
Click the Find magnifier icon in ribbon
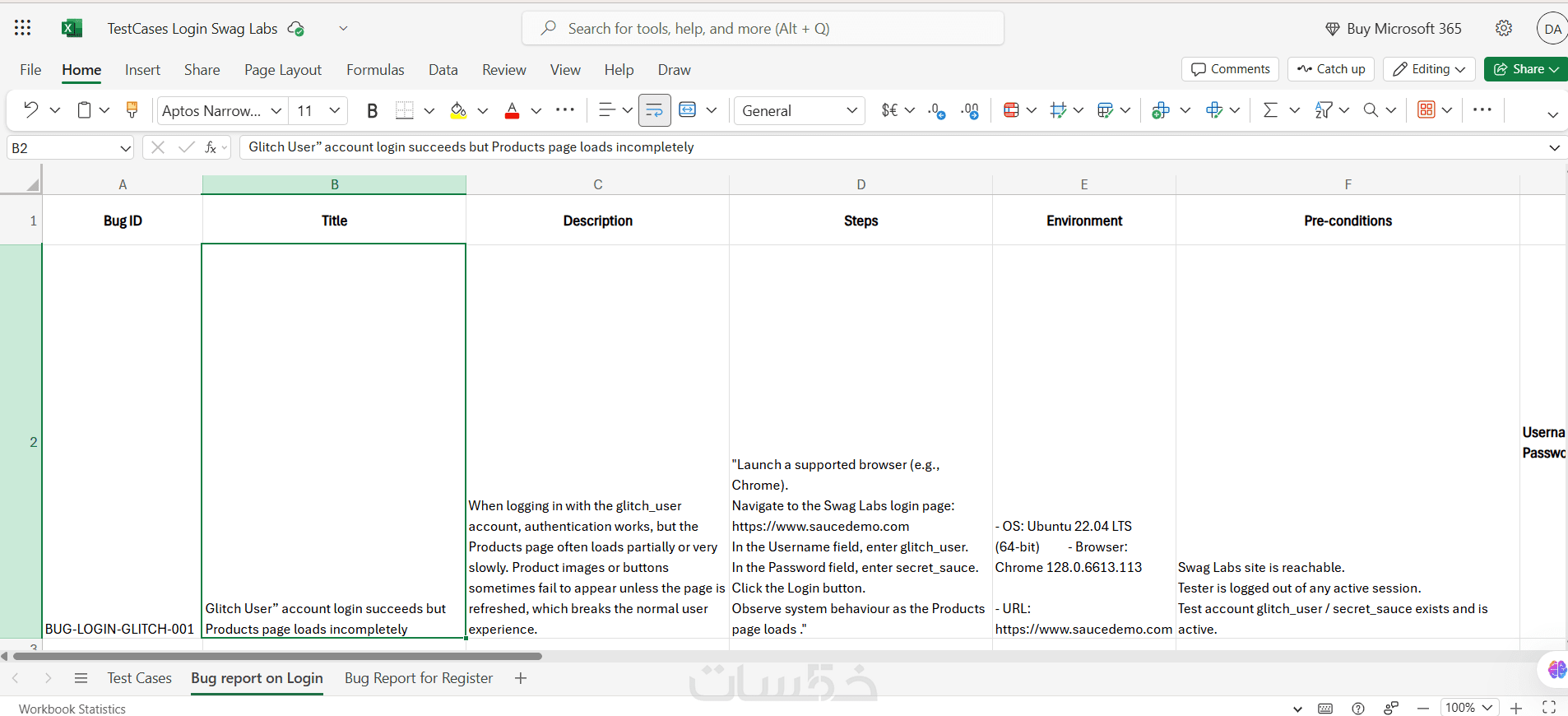click(x=1371, y=110)
